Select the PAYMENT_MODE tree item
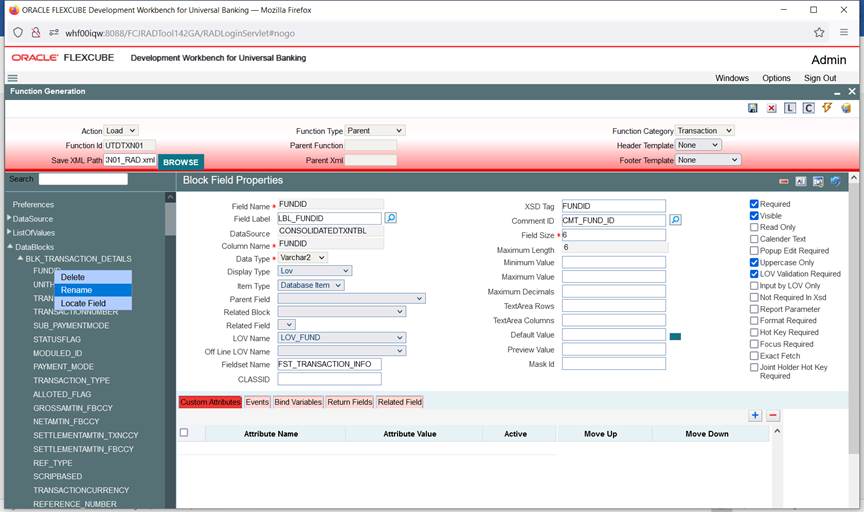 click(63, 367)
